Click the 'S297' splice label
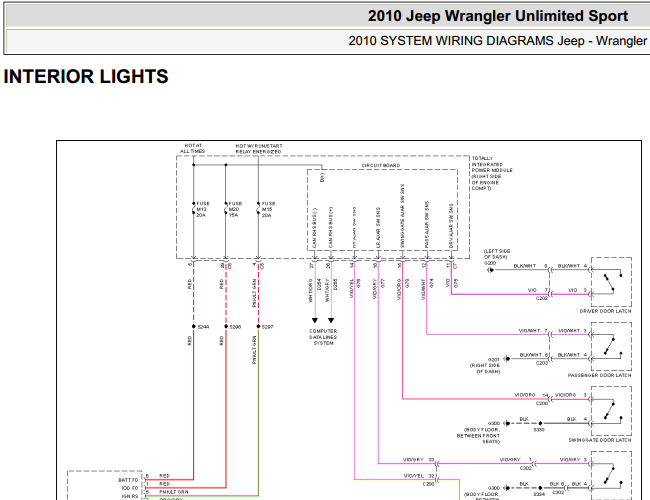The image size is (650, 500). coord(267,327)
